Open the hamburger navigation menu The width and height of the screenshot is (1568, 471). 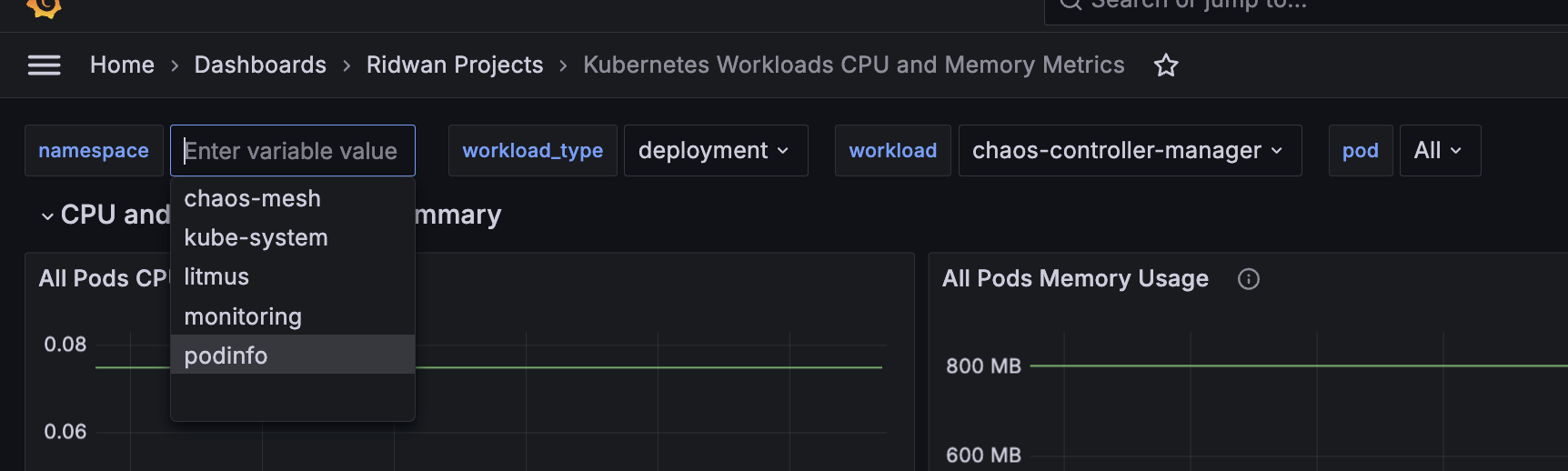click(x=44, y=65)
